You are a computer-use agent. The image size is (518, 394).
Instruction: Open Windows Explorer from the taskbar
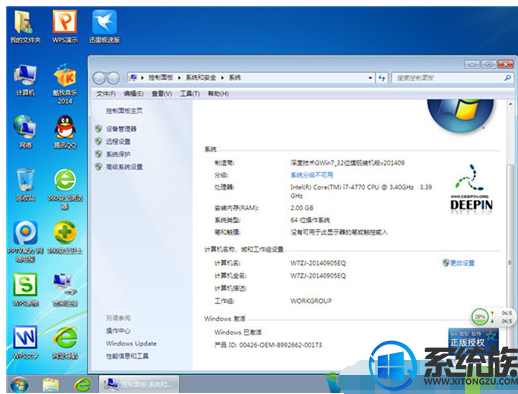[x=51, y=385]
